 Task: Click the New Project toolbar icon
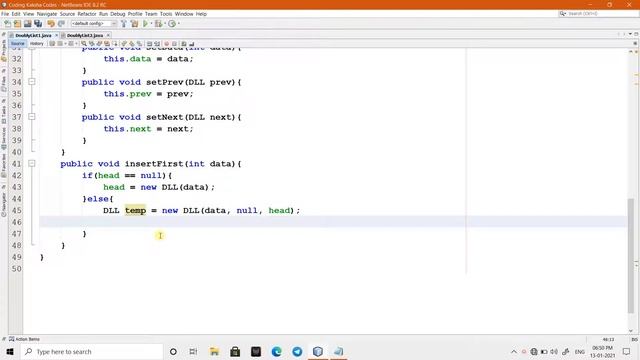[18, 24]
